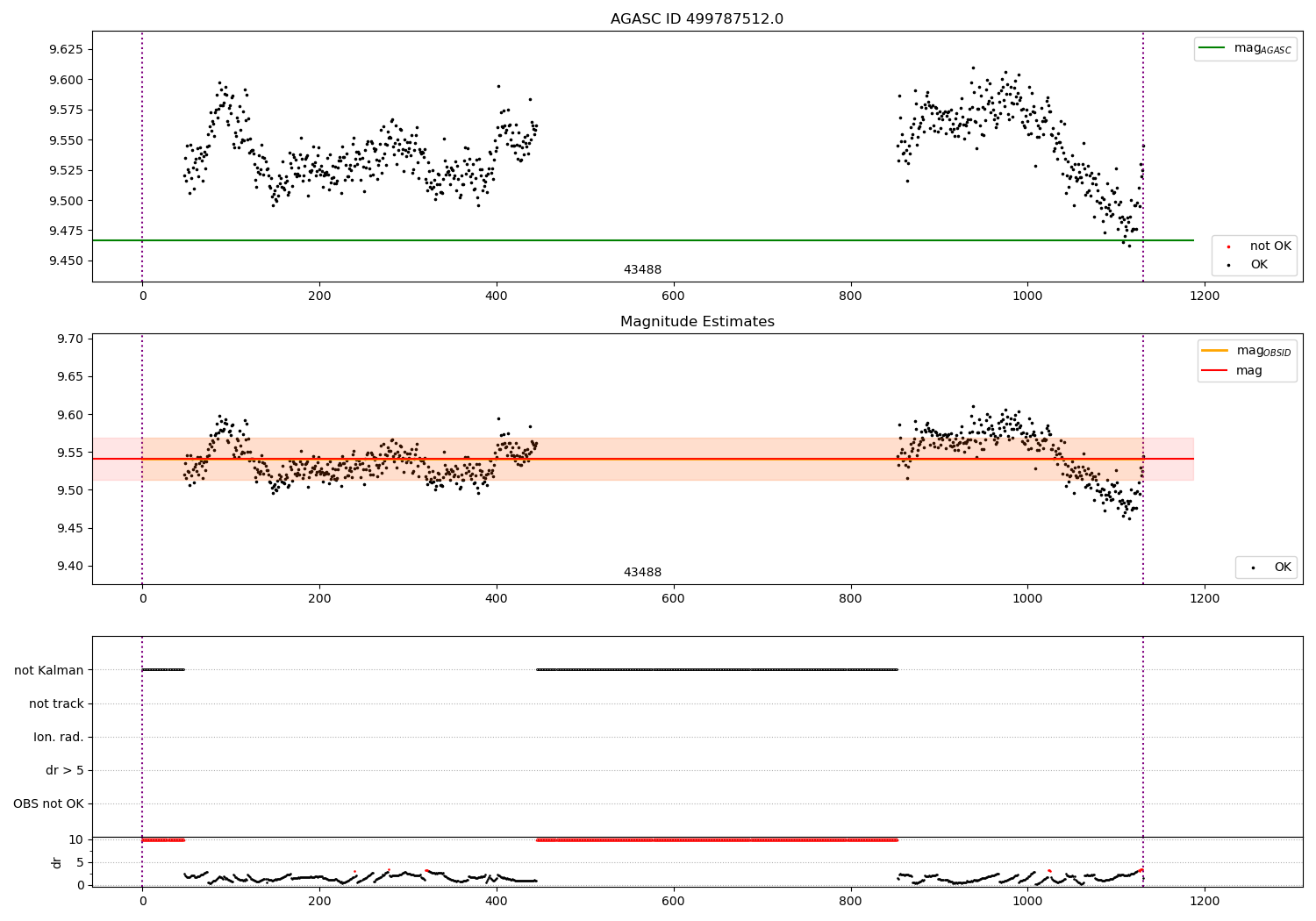
Task: Click the '43488' label in the top plot
Action: coord(642,270)
